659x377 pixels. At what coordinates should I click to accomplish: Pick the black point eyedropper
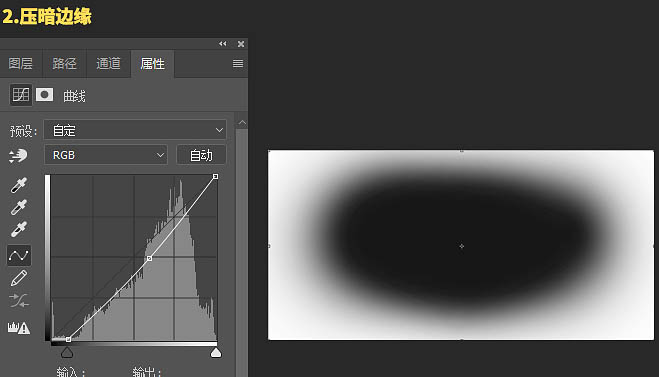[x=18, y=185]
